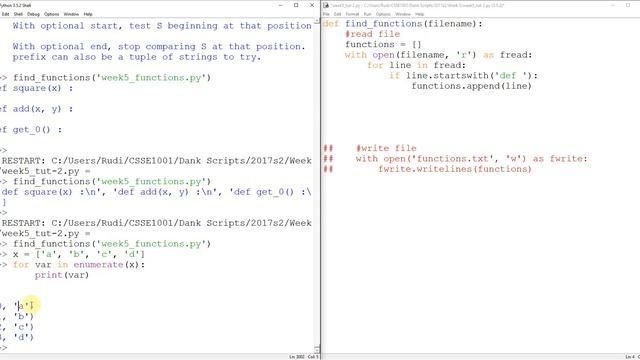
Task: Open the Options menu in Python Shell
Action: [x=51, y=14]
